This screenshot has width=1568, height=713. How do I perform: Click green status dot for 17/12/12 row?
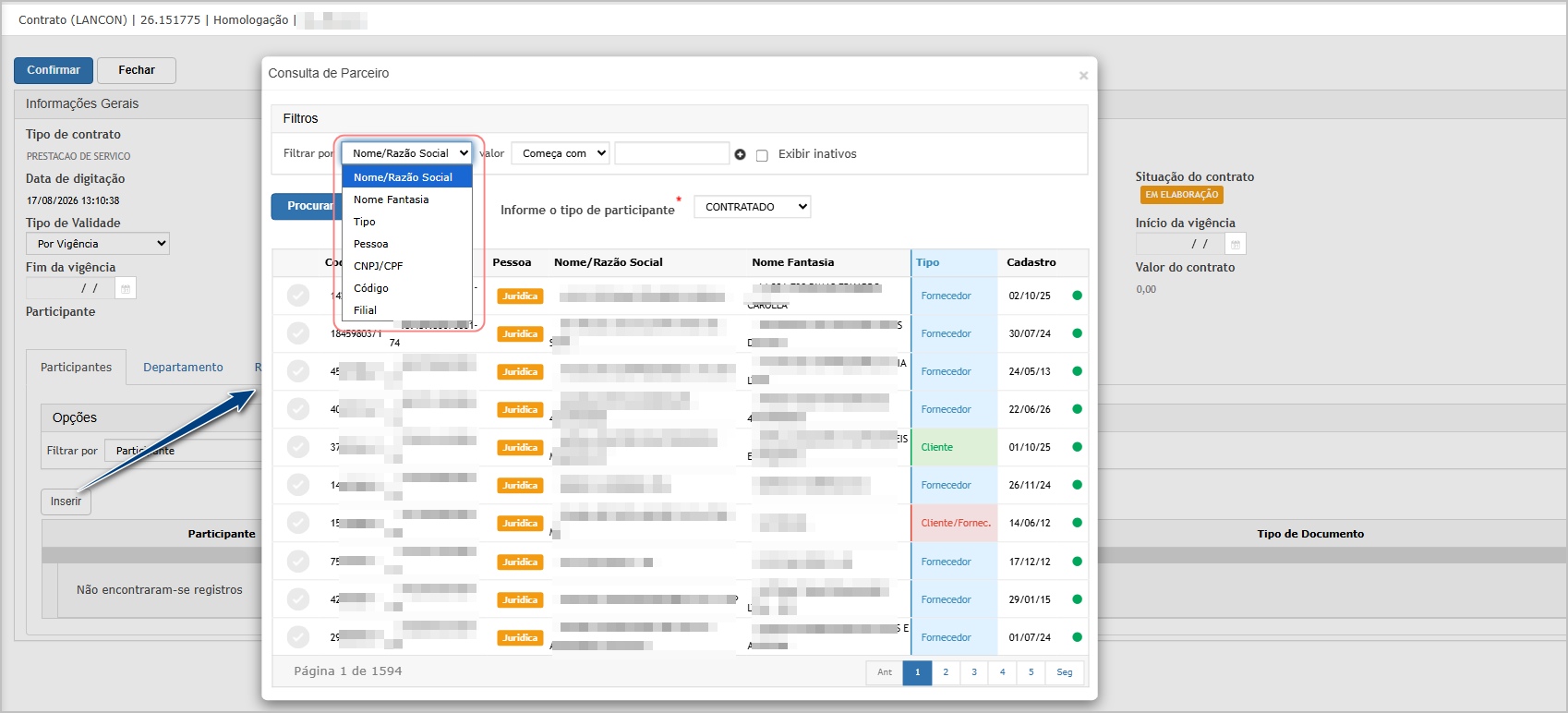[1077, 562]
